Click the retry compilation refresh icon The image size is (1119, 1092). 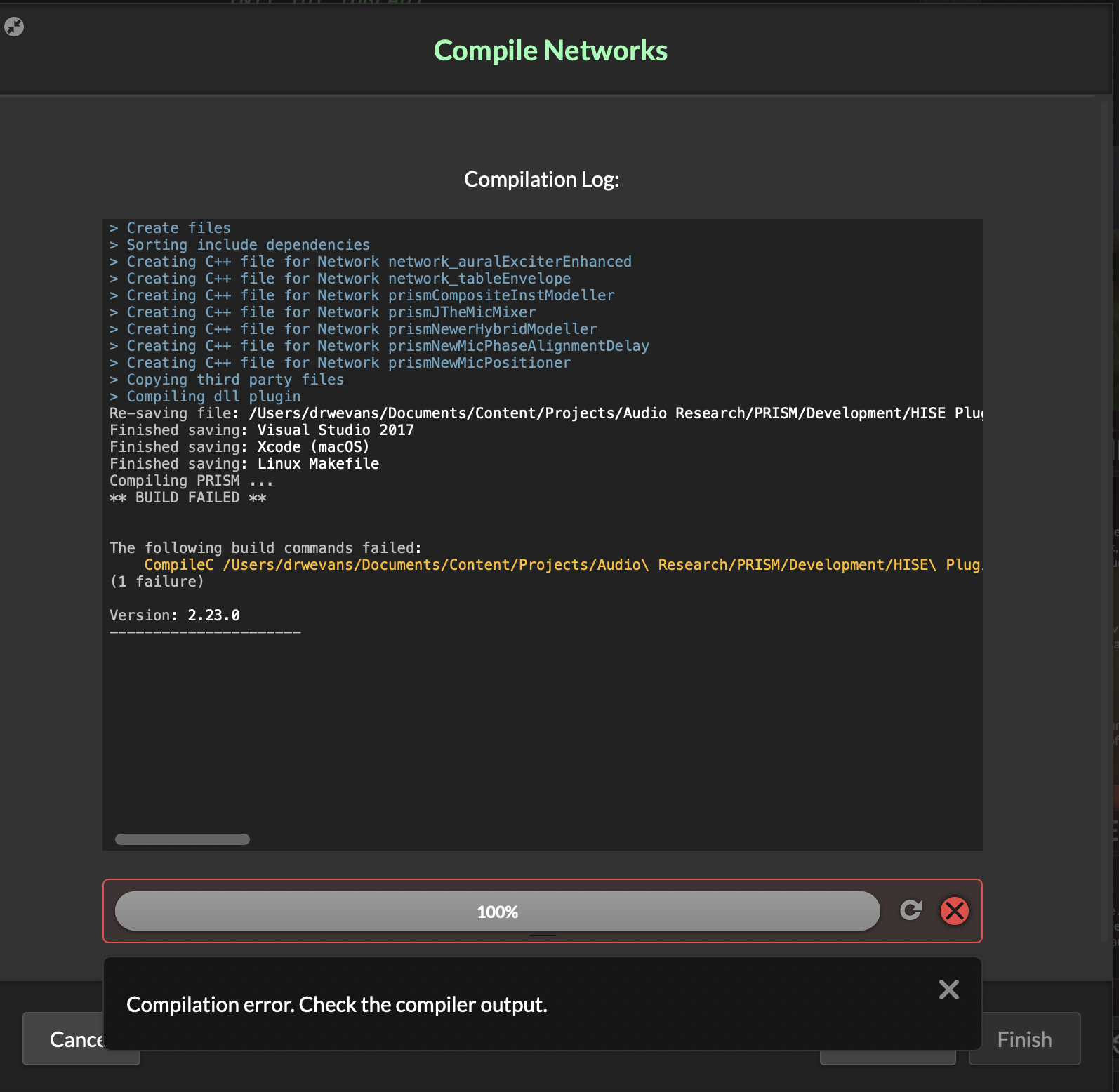(911, 910)
